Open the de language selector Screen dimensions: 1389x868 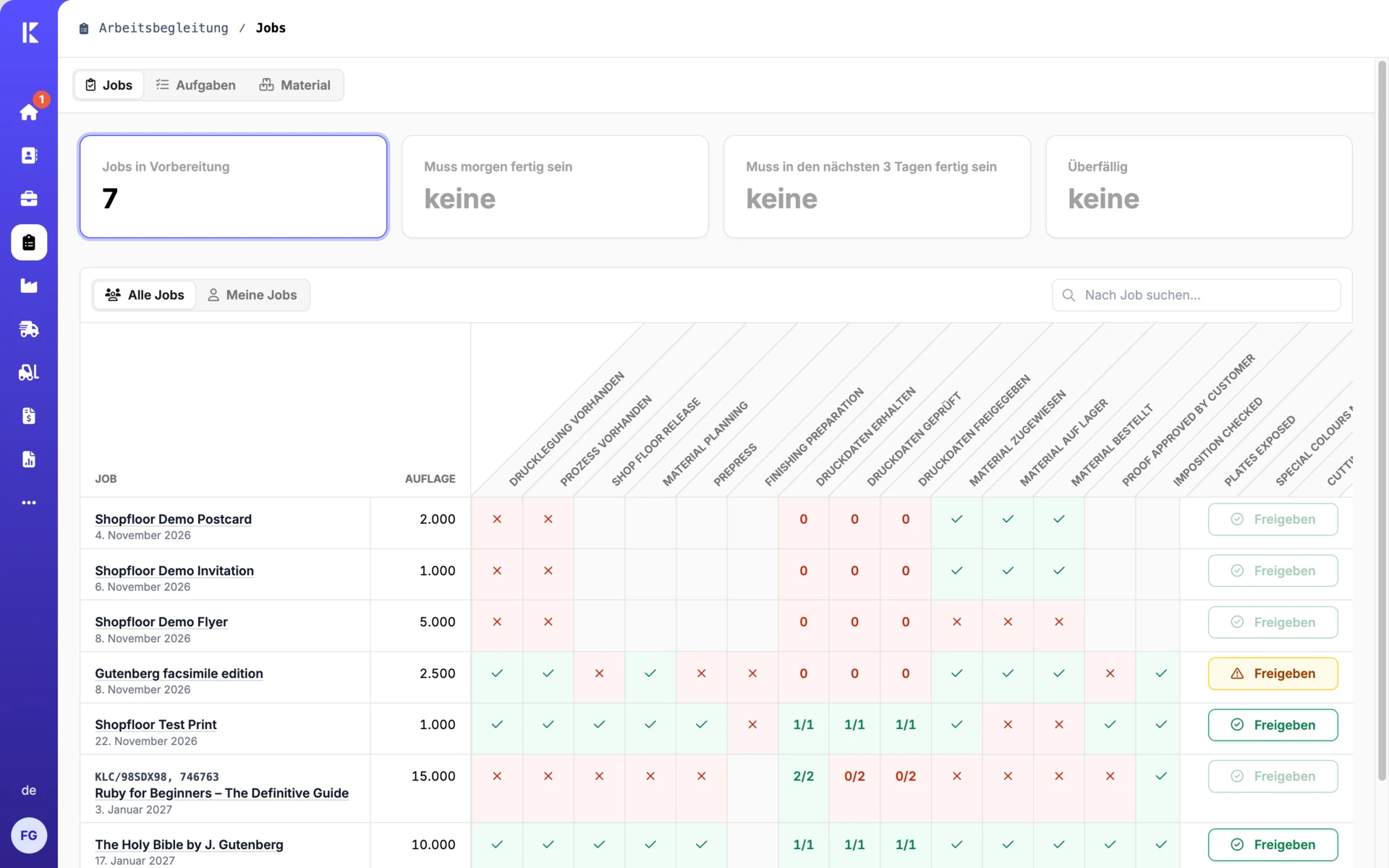pyautogui.click(x=29, y=791)
